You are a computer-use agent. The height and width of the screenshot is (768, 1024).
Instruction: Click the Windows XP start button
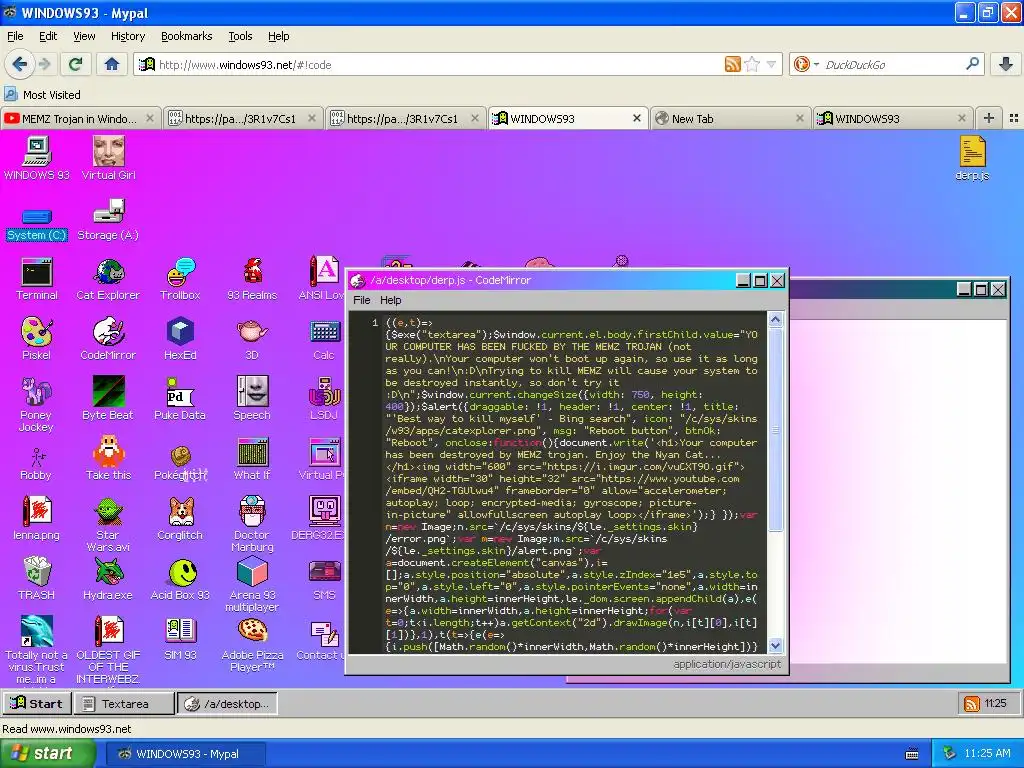click(x=46, y=754)
